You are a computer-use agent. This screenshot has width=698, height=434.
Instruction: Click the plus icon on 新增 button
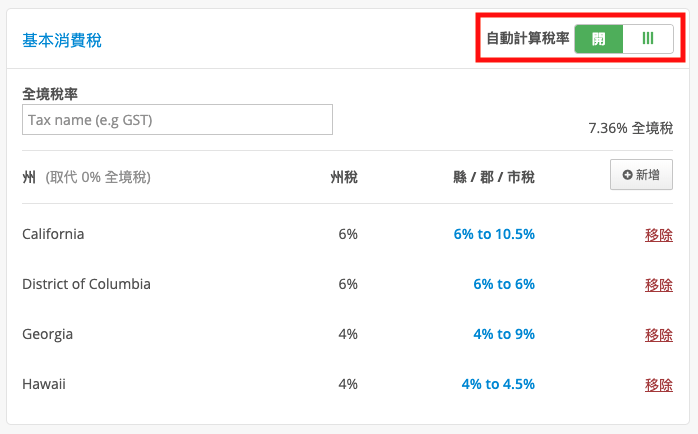pos(627,175)
